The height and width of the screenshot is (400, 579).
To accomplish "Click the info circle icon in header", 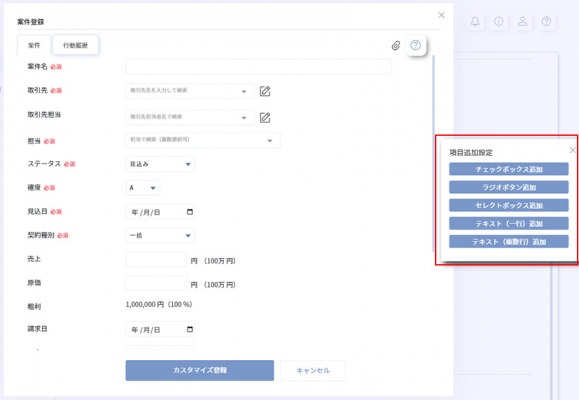I will [x=499, y=21].
